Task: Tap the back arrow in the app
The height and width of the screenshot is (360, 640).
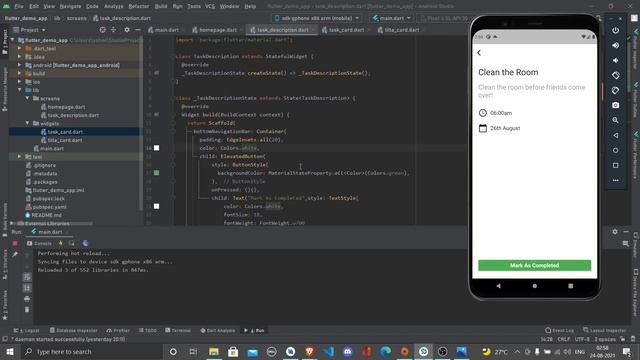Action: click(x=479, y=53)
